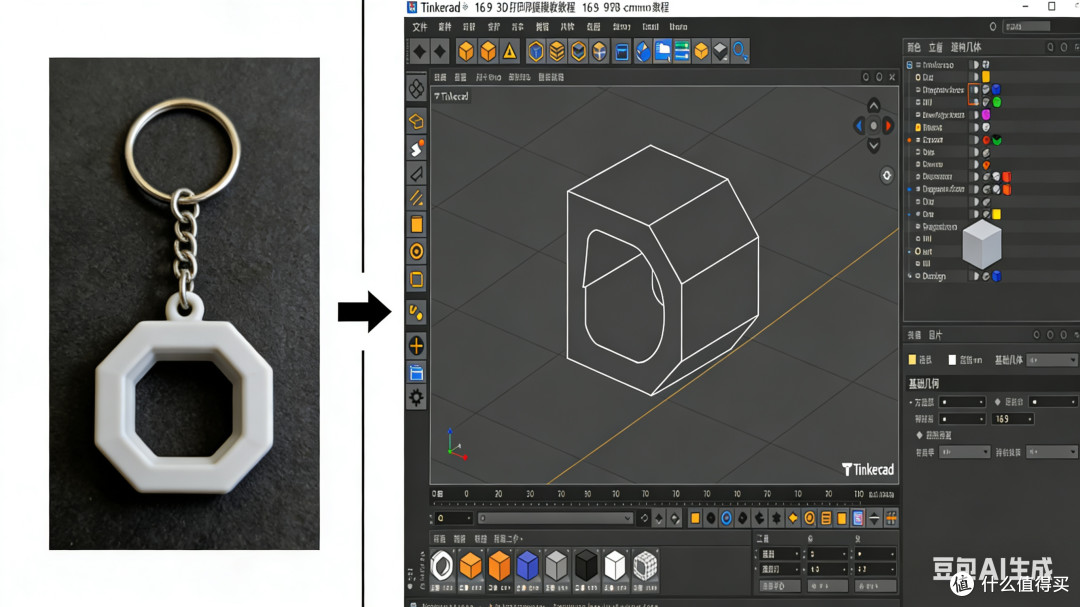Click the blue water-drop shaped icon in top toolbar
Screen dimensions: 1080x607
[x=643, y=51]
